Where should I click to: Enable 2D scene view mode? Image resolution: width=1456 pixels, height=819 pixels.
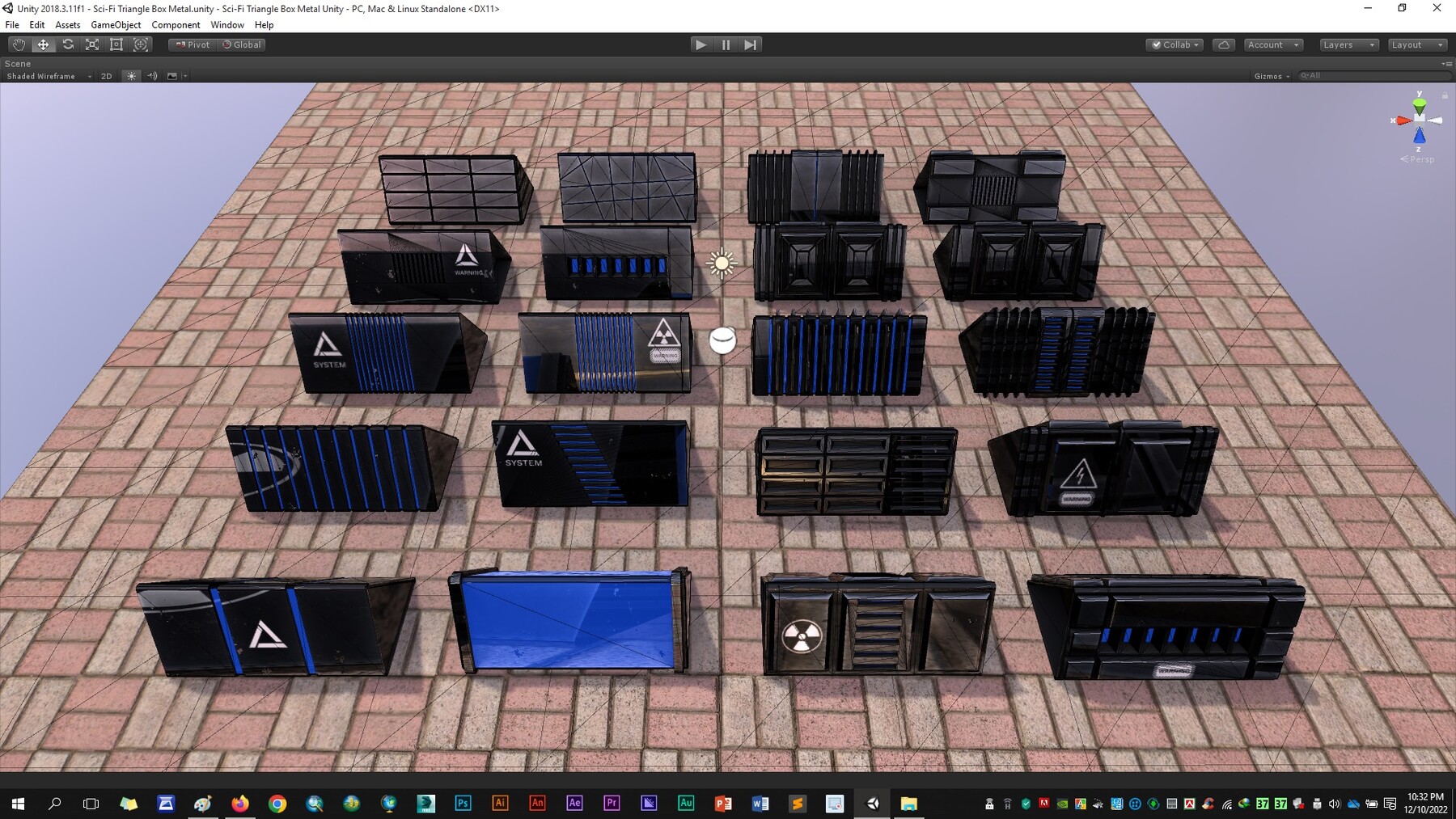click(x=106, y=75)
